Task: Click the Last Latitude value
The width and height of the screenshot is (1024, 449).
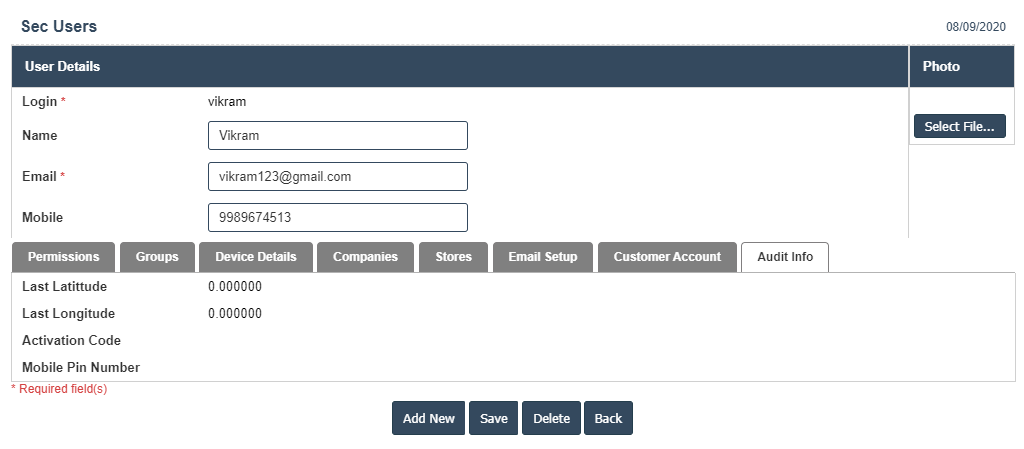Action: pyautogui.click(x=236, y=287)
